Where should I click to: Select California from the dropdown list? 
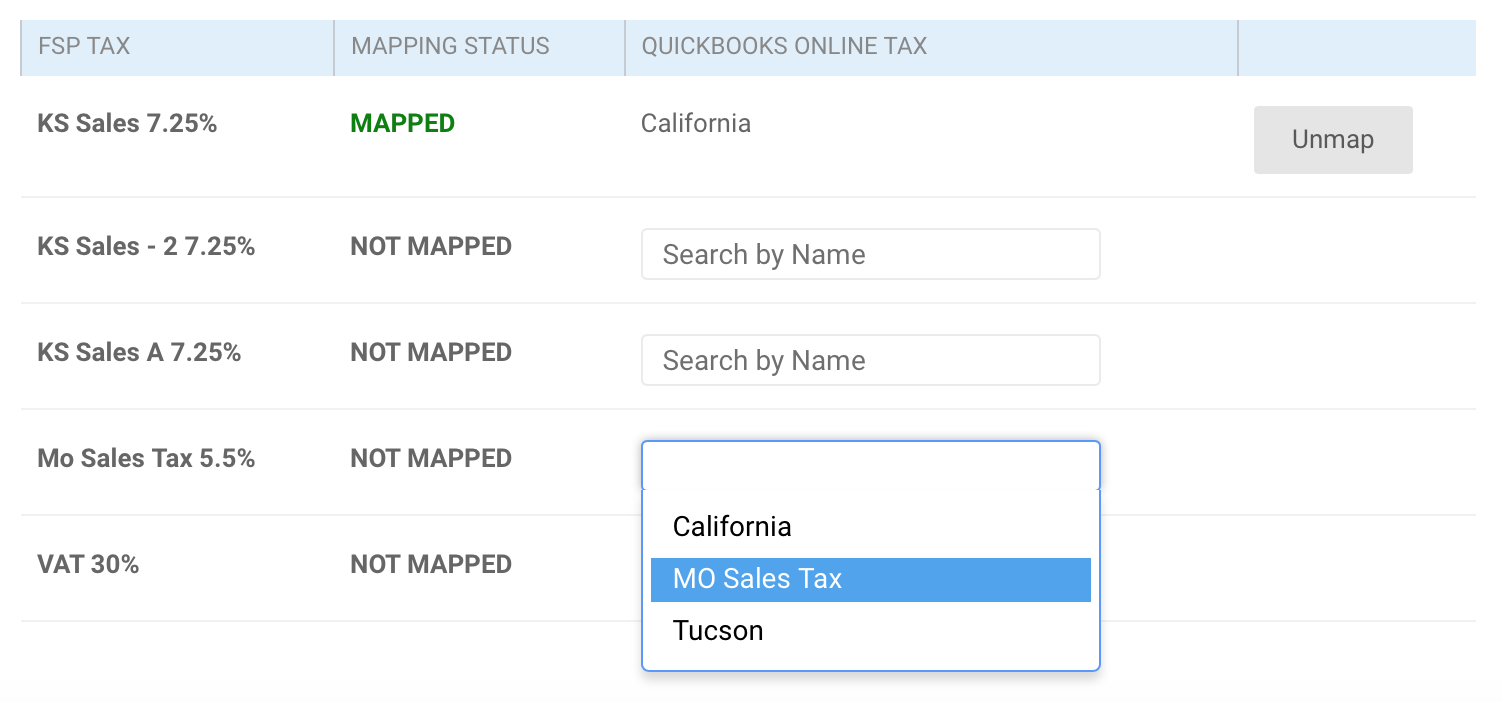tap(870, 527)
